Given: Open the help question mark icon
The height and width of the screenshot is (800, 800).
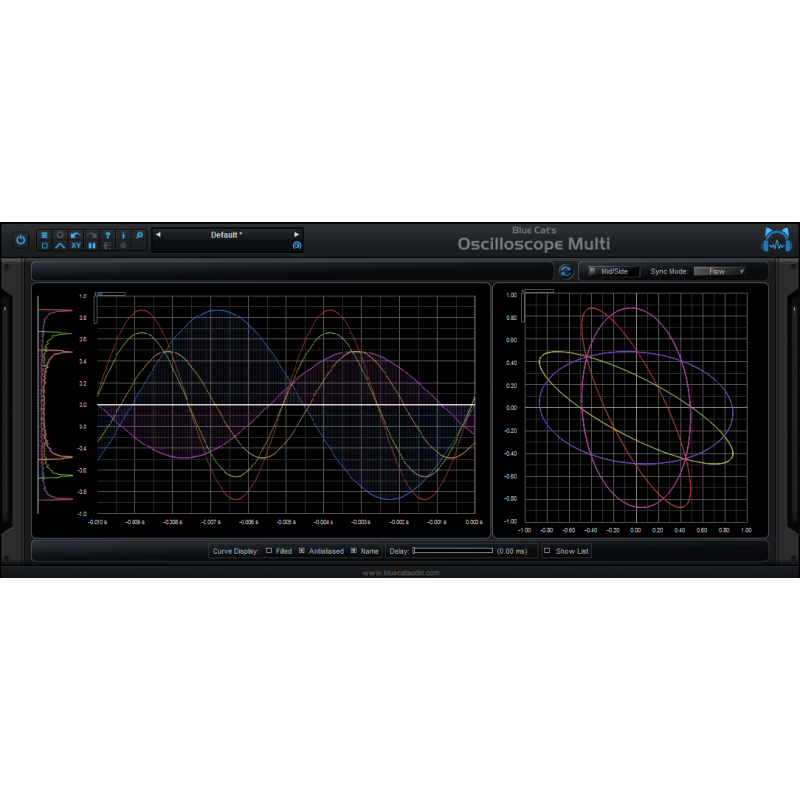Looking at the screenshot, I should click(107, 234).
